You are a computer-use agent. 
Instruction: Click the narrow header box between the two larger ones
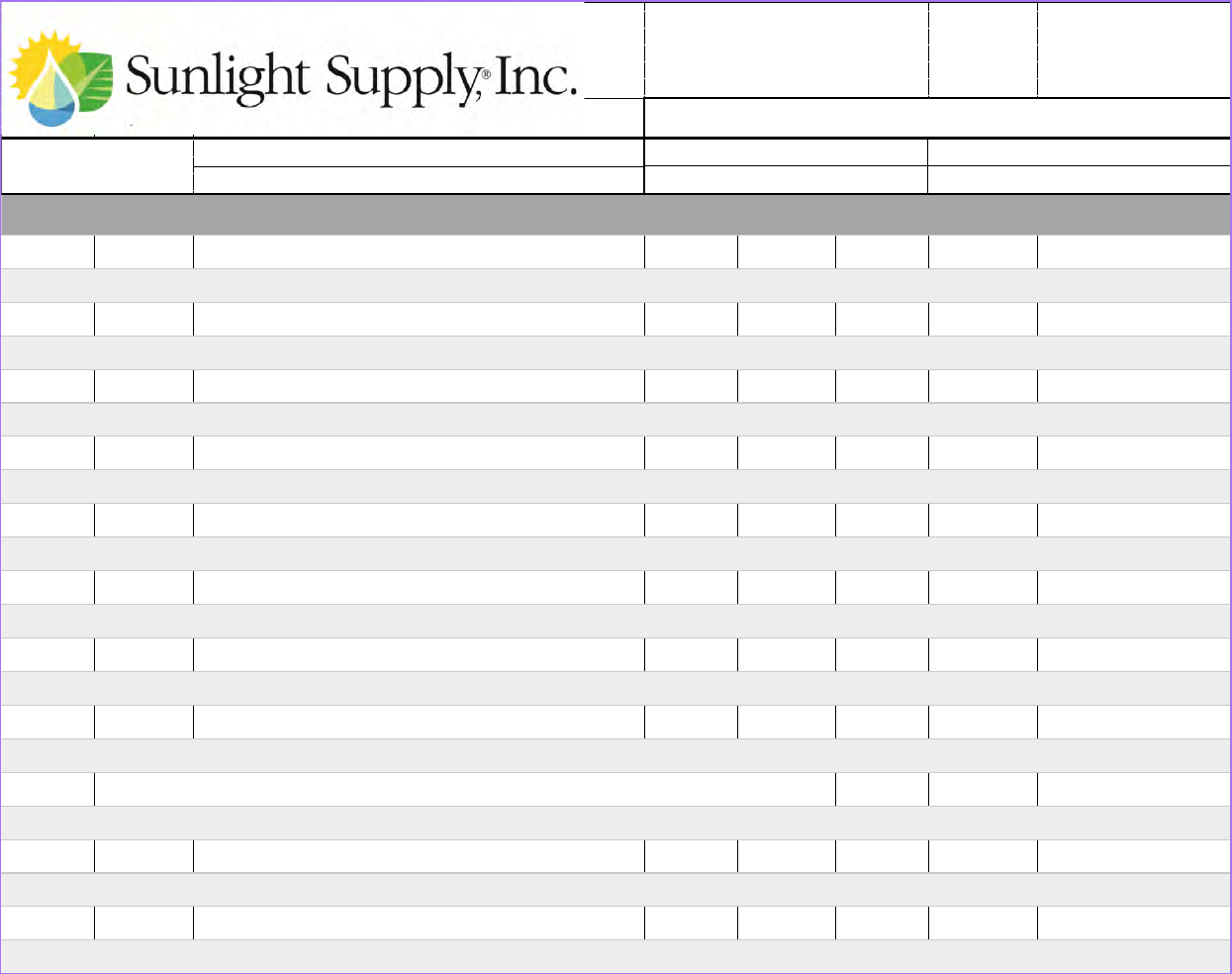[983, 49]
